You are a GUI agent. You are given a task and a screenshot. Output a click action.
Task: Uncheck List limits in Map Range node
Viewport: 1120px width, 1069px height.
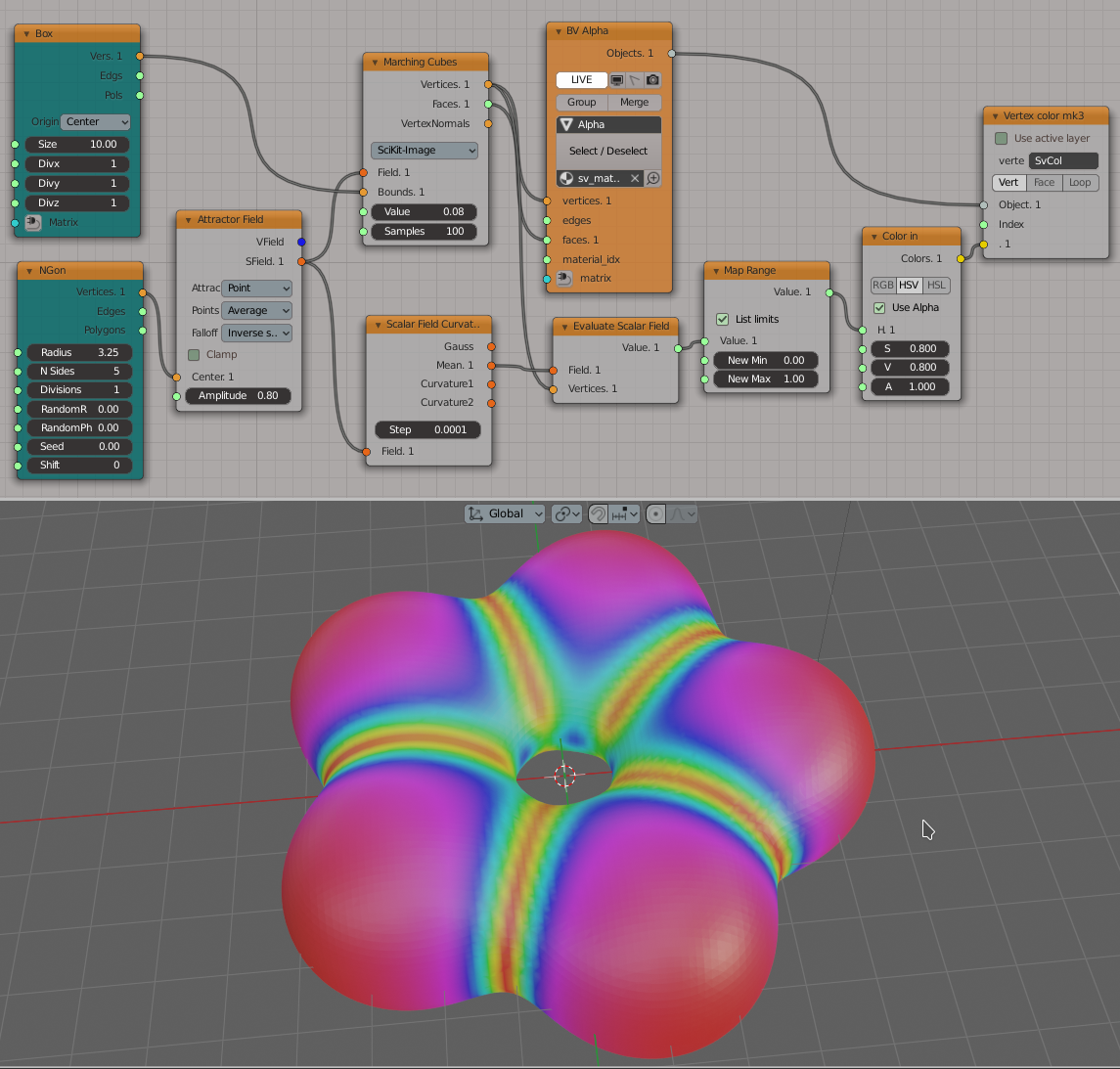tap(722, 319)
